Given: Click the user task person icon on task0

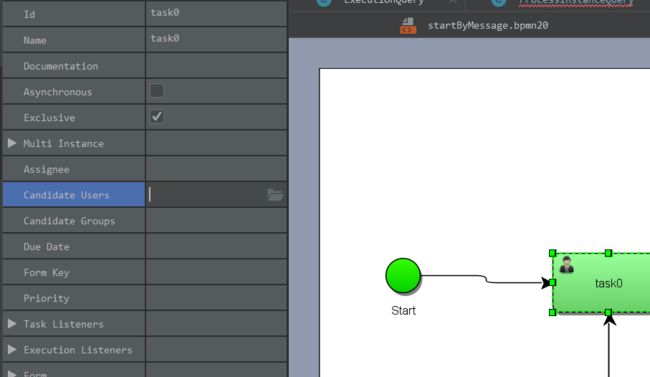Looking at the screenshot, I should coord(566,265).
